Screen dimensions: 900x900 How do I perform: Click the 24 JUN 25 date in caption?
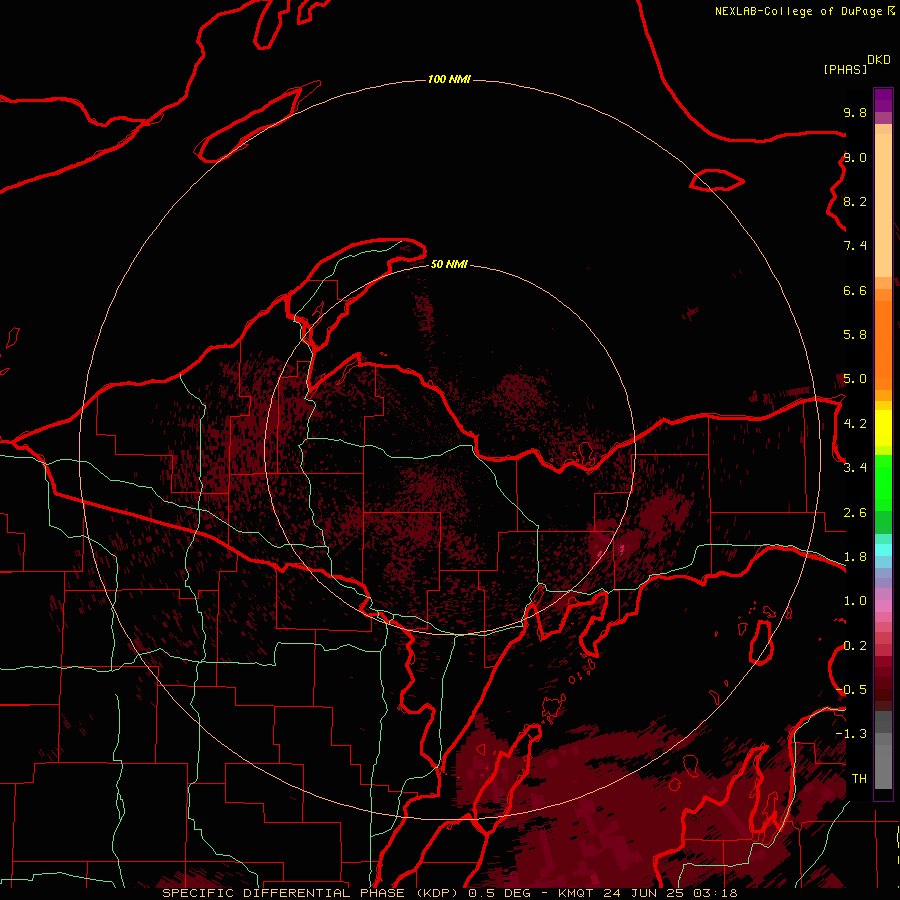[x=643, y=893]
